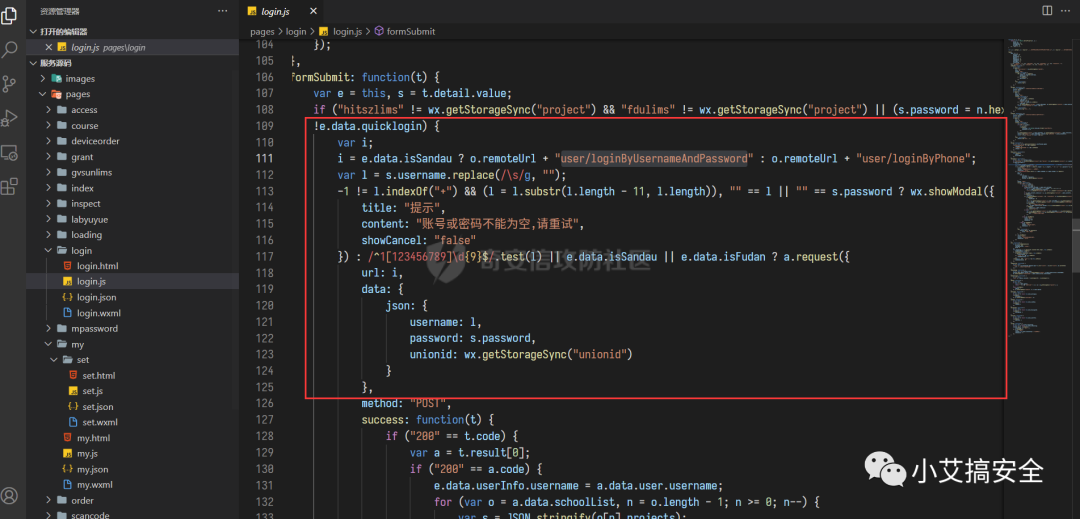Viewport: 1080px width, 519px height.
Task: Click line number 111 in gutter
Action: point(265,158)
